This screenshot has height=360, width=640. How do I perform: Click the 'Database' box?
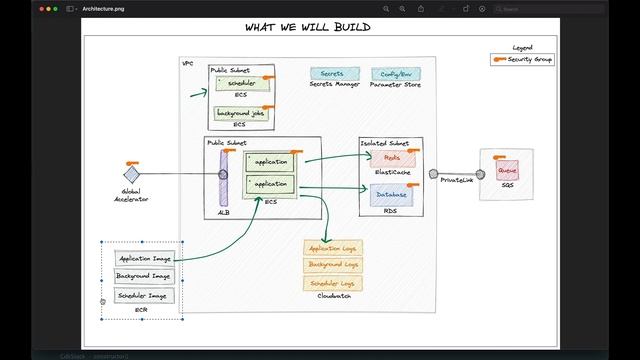[391, 195]
